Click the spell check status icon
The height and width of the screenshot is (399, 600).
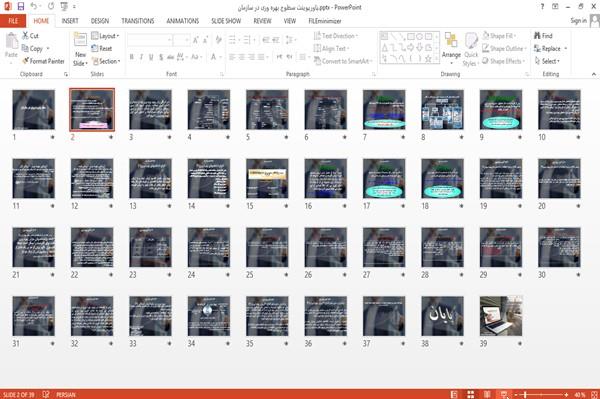(x=46, y=394)
